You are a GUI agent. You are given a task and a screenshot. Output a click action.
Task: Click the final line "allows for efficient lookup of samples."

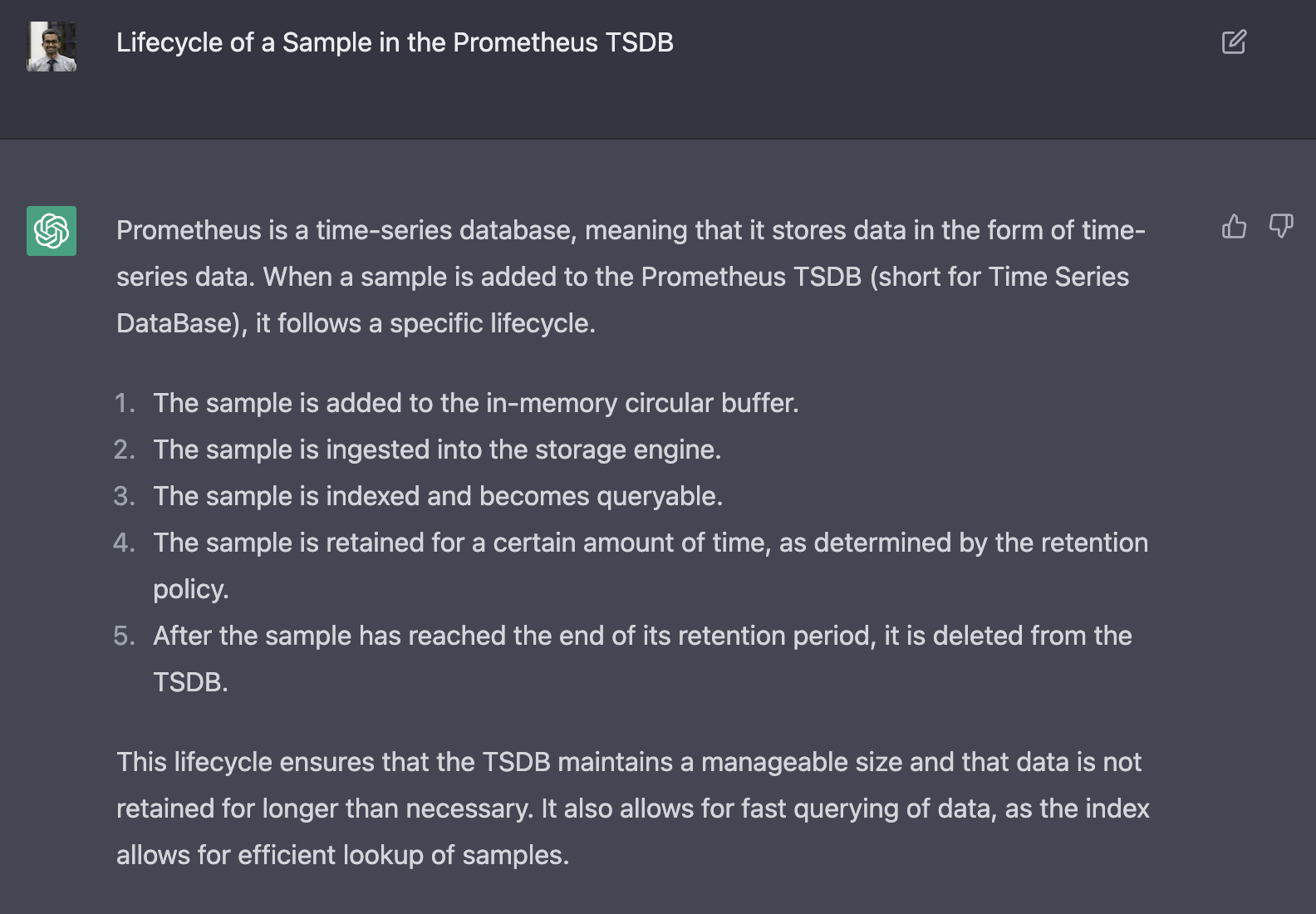[x=342, y=855]
